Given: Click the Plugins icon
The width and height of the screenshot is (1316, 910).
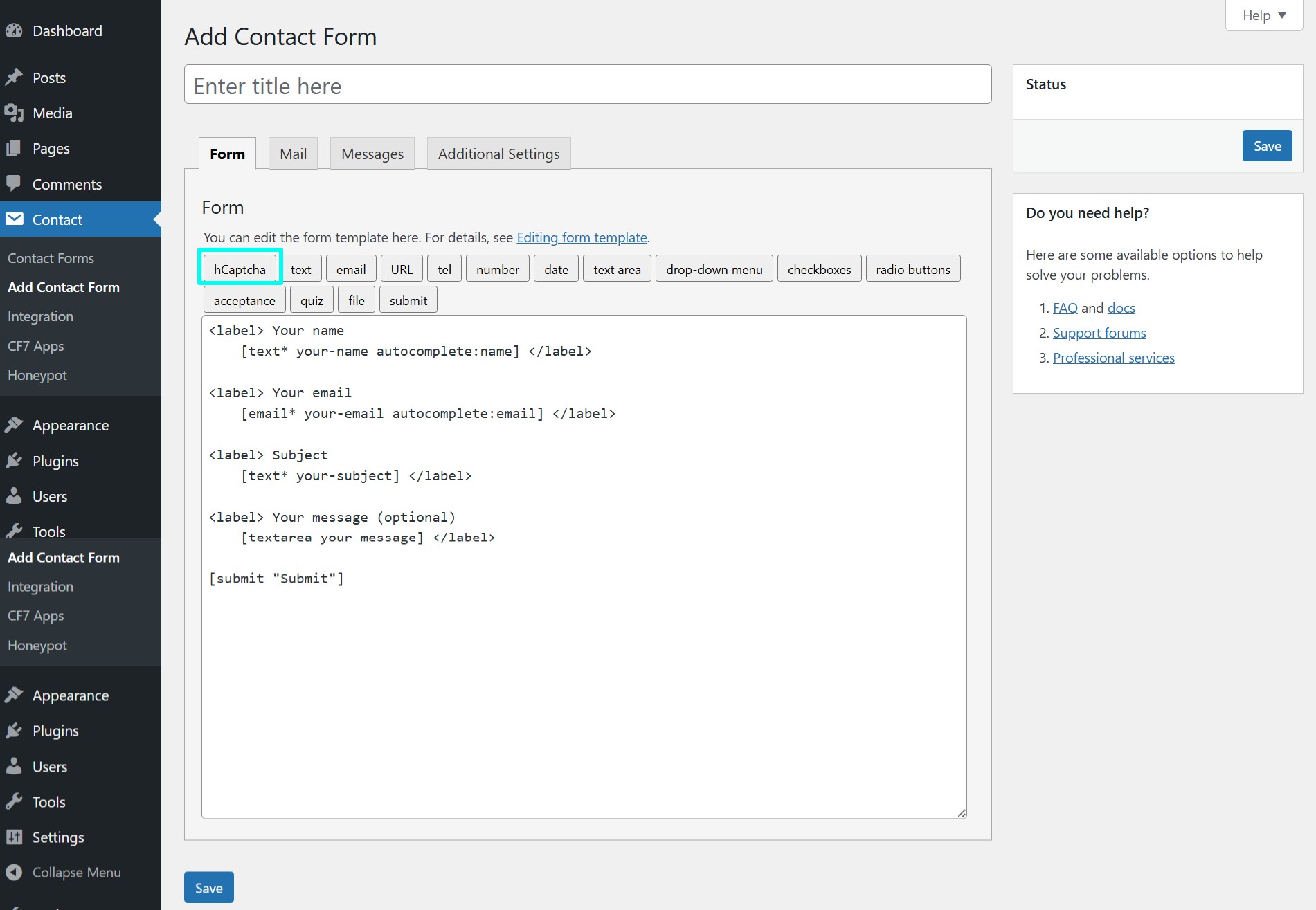Looking at the screenshot, I should [x=15, y=461].
